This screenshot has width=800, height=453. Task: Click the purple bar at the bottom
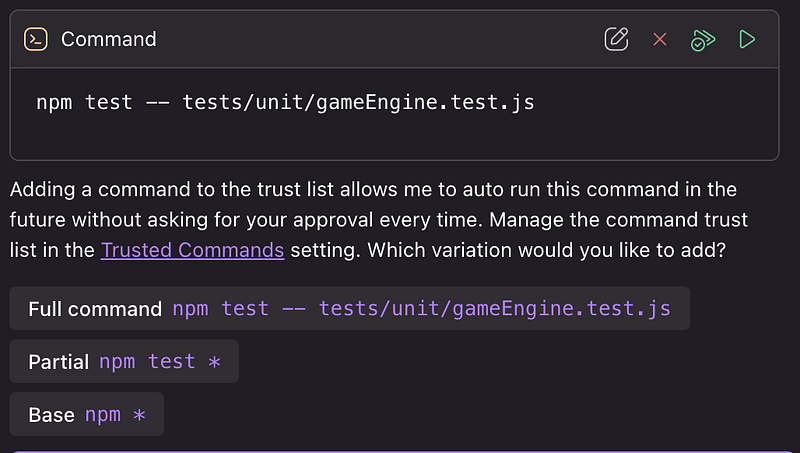(x=400, y=450)
